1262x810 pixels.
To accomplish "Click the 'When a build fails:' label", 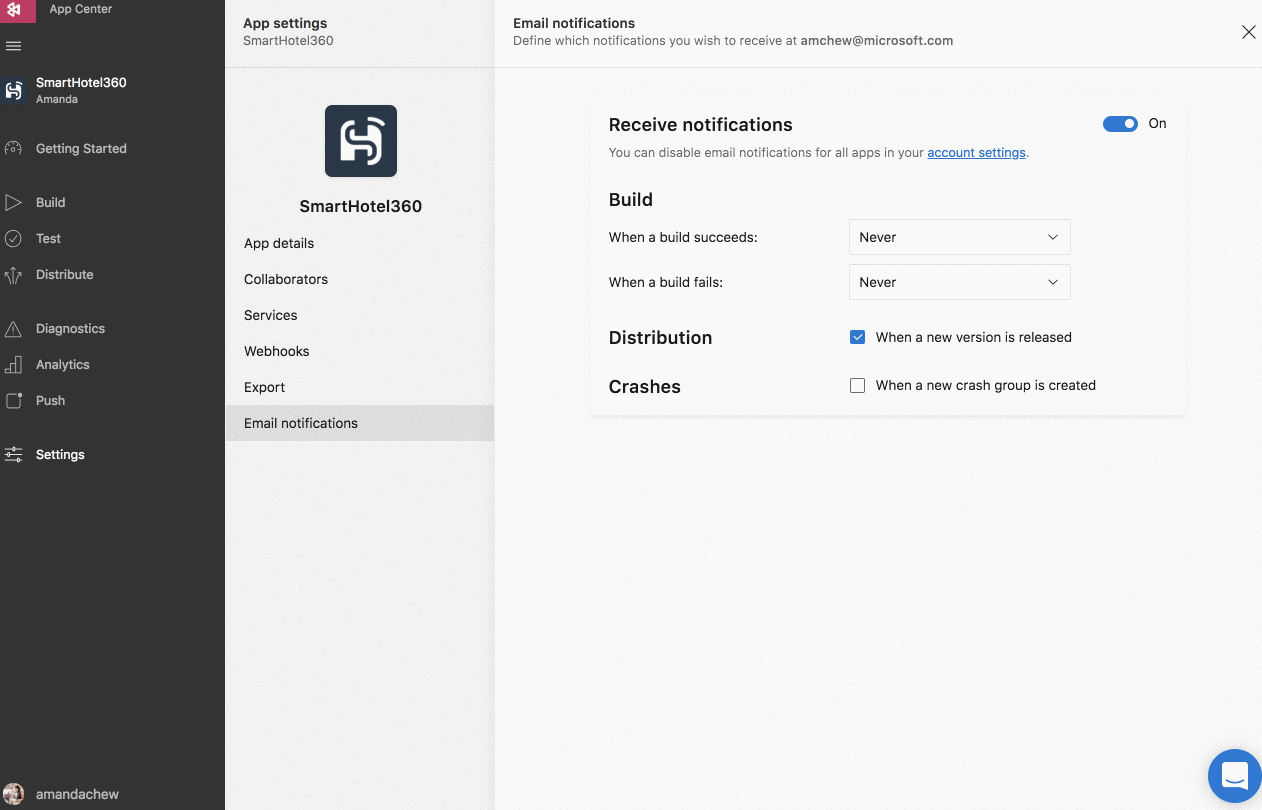I will 665,282.
